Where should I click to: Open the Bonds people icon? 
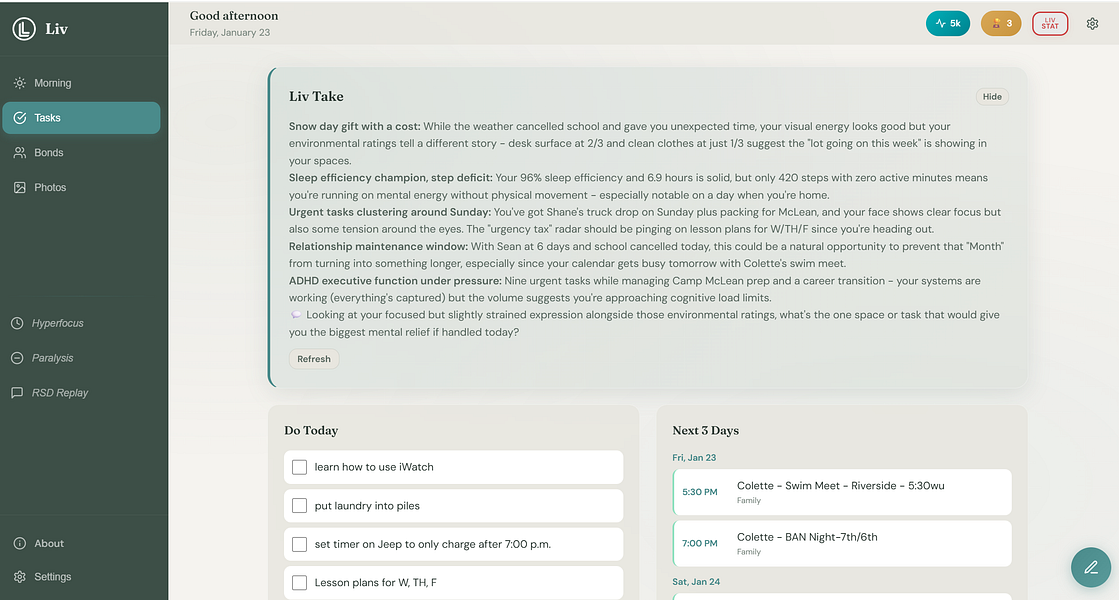(19, 153)
